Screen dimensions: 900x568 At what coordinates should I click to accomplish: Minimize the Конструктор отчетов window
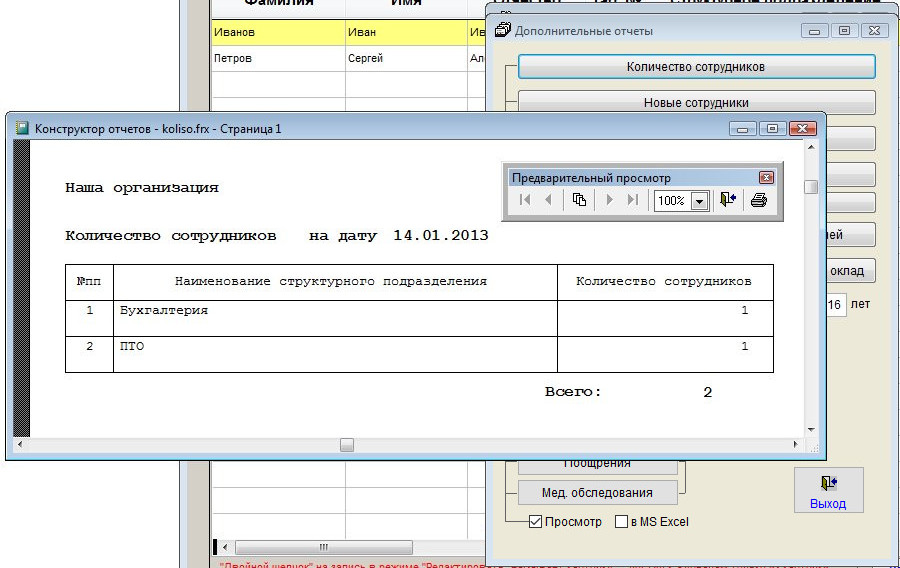coord(742,129)
